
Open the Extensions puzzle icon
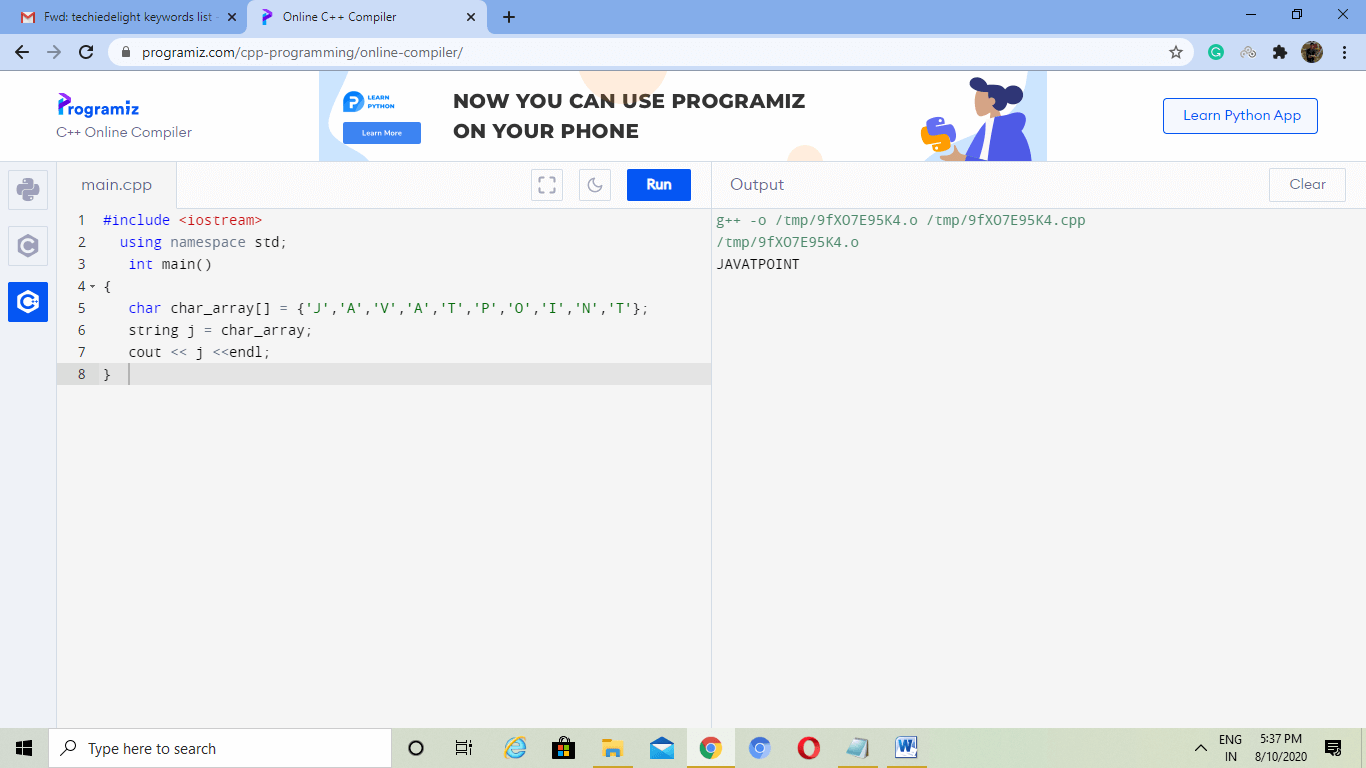pyautogui.click(x=1280, y=52)
